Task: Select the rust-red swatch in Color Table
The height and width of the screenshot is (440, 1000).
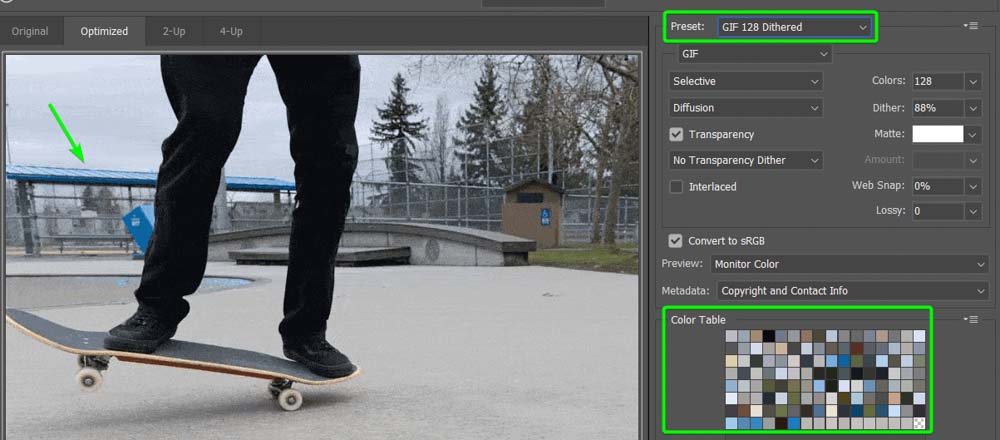Action: tap(857, 348)
